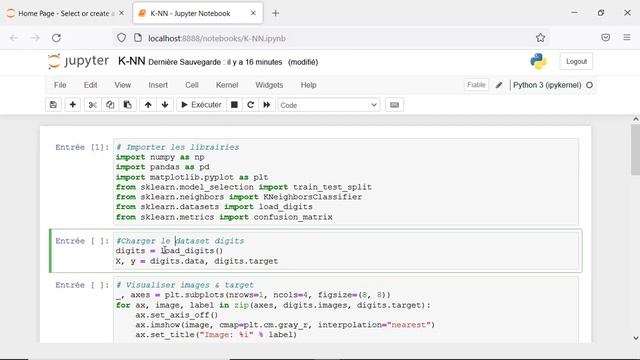640x360 pixels.
Task: Open the Help menu
Action: 309,85
